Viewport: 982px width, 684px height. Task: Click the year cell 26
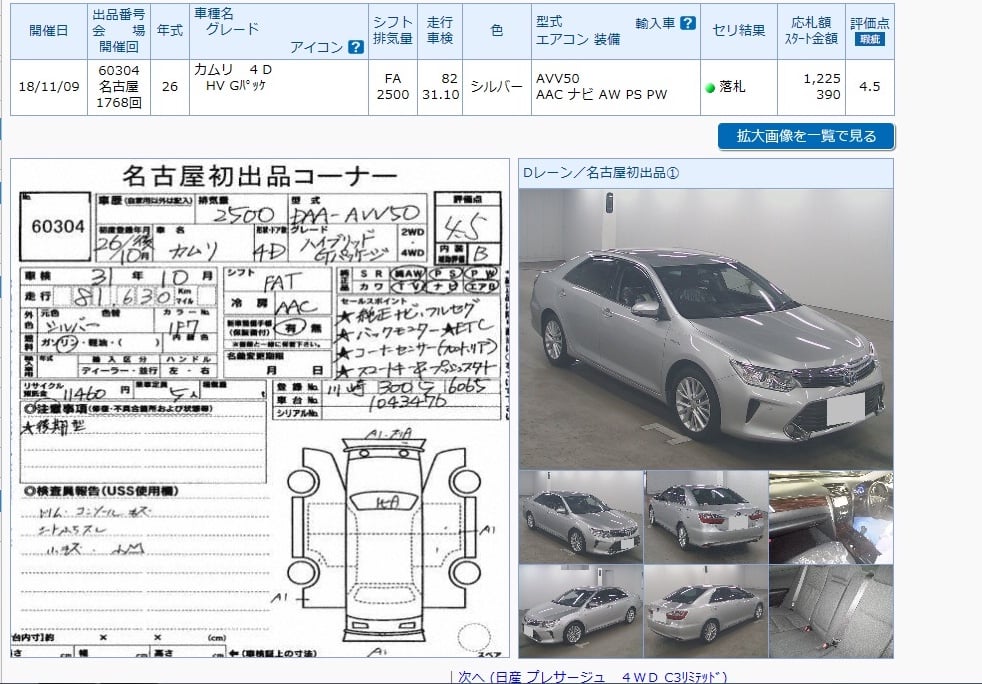pos(170,86)
